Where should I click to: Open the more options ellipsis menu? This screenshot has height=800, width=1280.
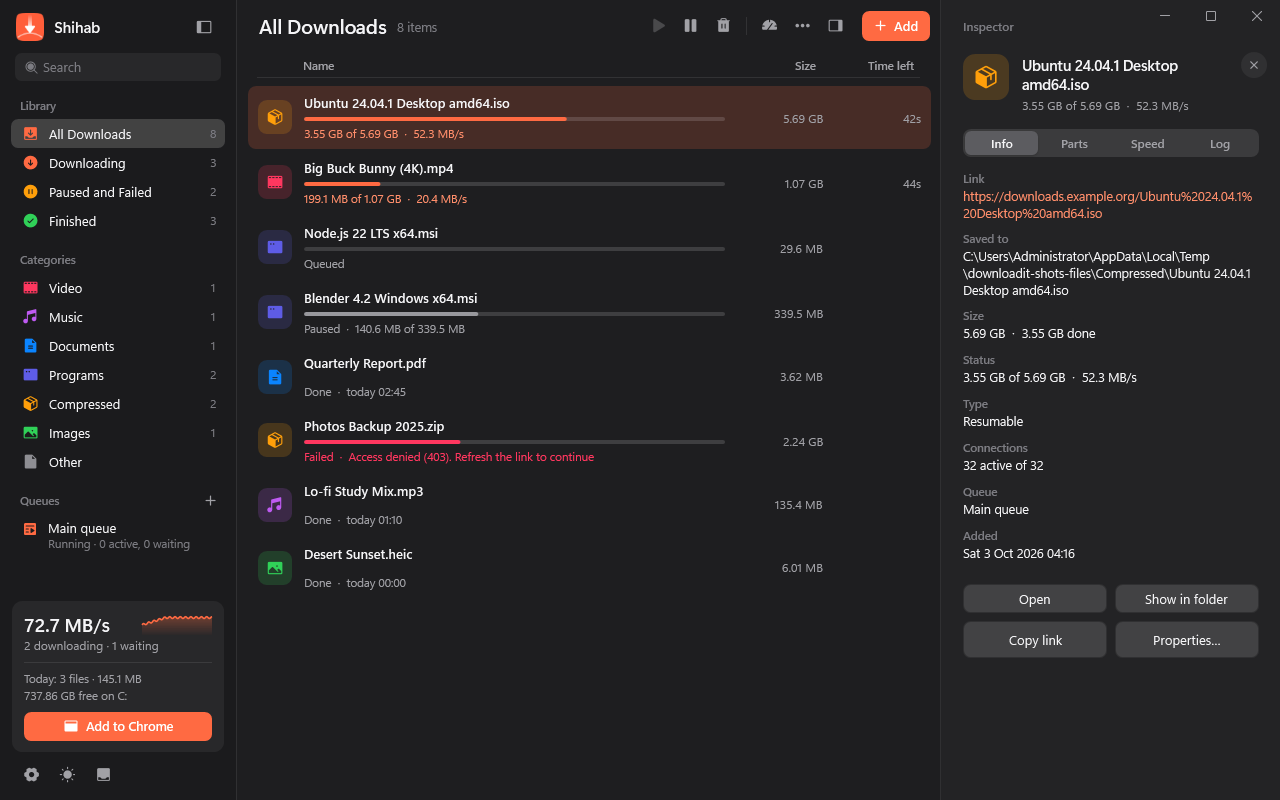click(x=802, y=26)
